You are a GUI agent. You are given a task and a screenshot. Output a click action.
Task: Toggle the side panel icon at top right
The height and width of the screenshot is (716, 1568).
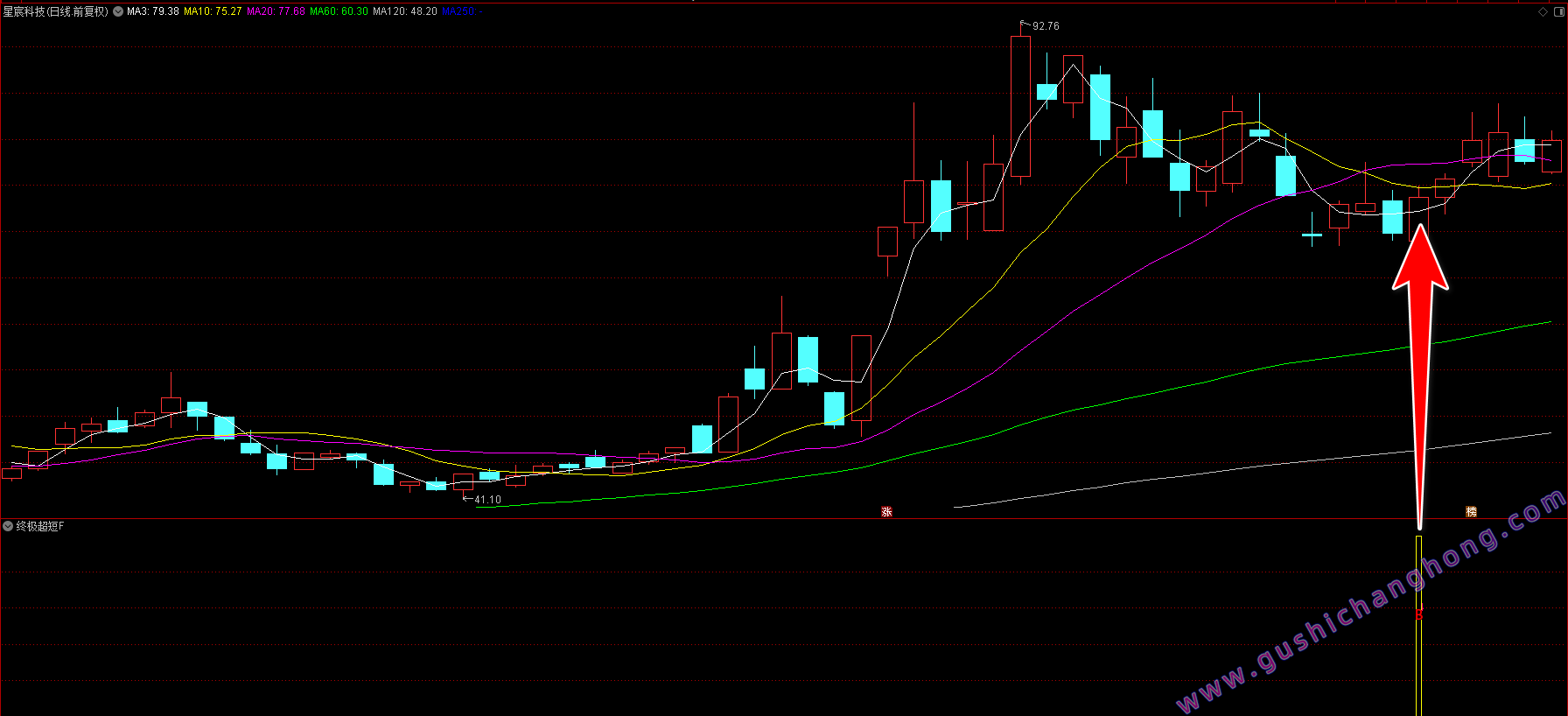click(1557, 11)
